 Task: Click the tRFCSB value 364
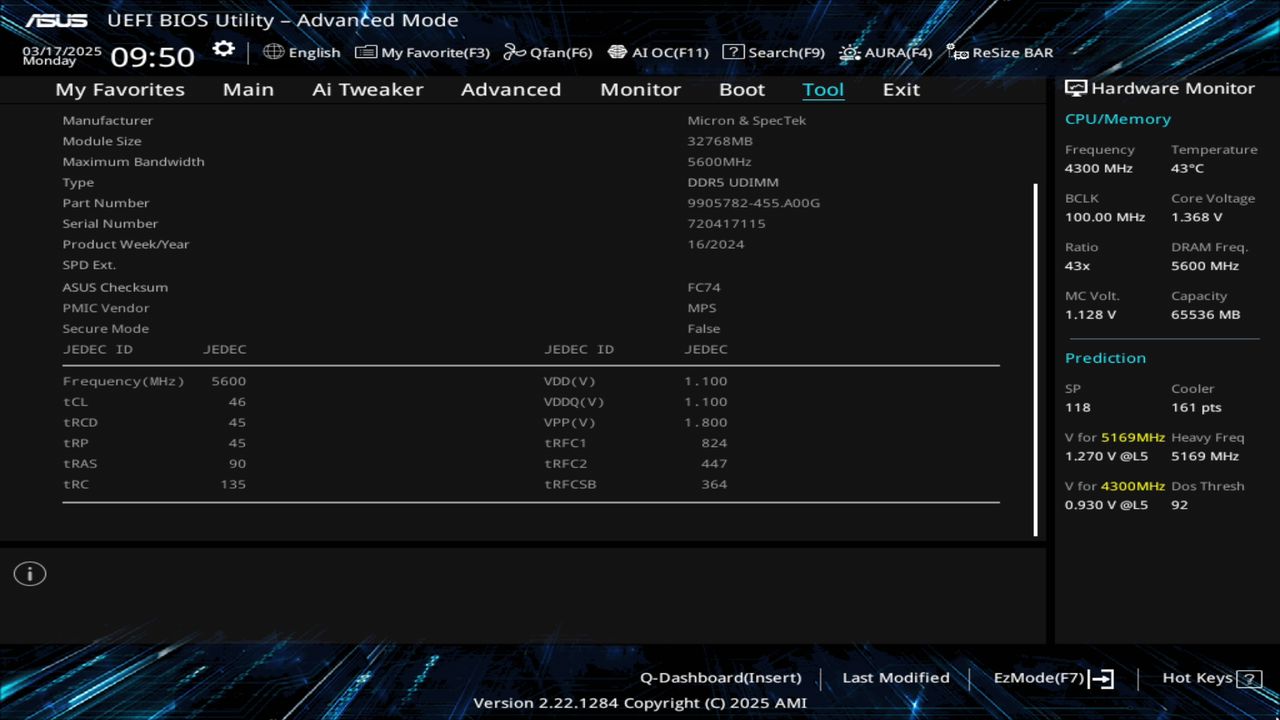pyautogui.click(x=714, y=484)
